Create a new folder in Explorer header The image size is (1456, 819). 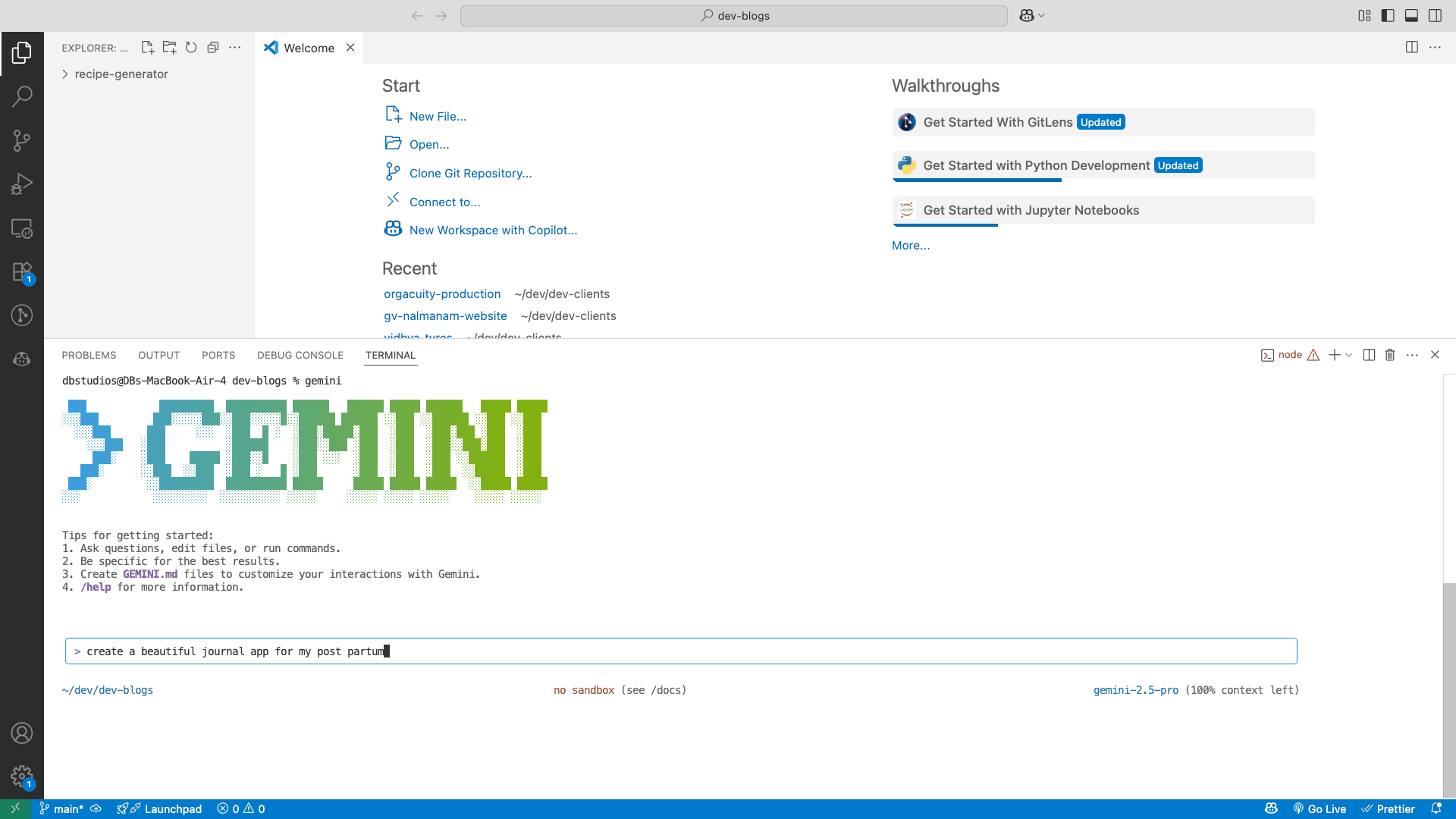click(x=170, y=48)
